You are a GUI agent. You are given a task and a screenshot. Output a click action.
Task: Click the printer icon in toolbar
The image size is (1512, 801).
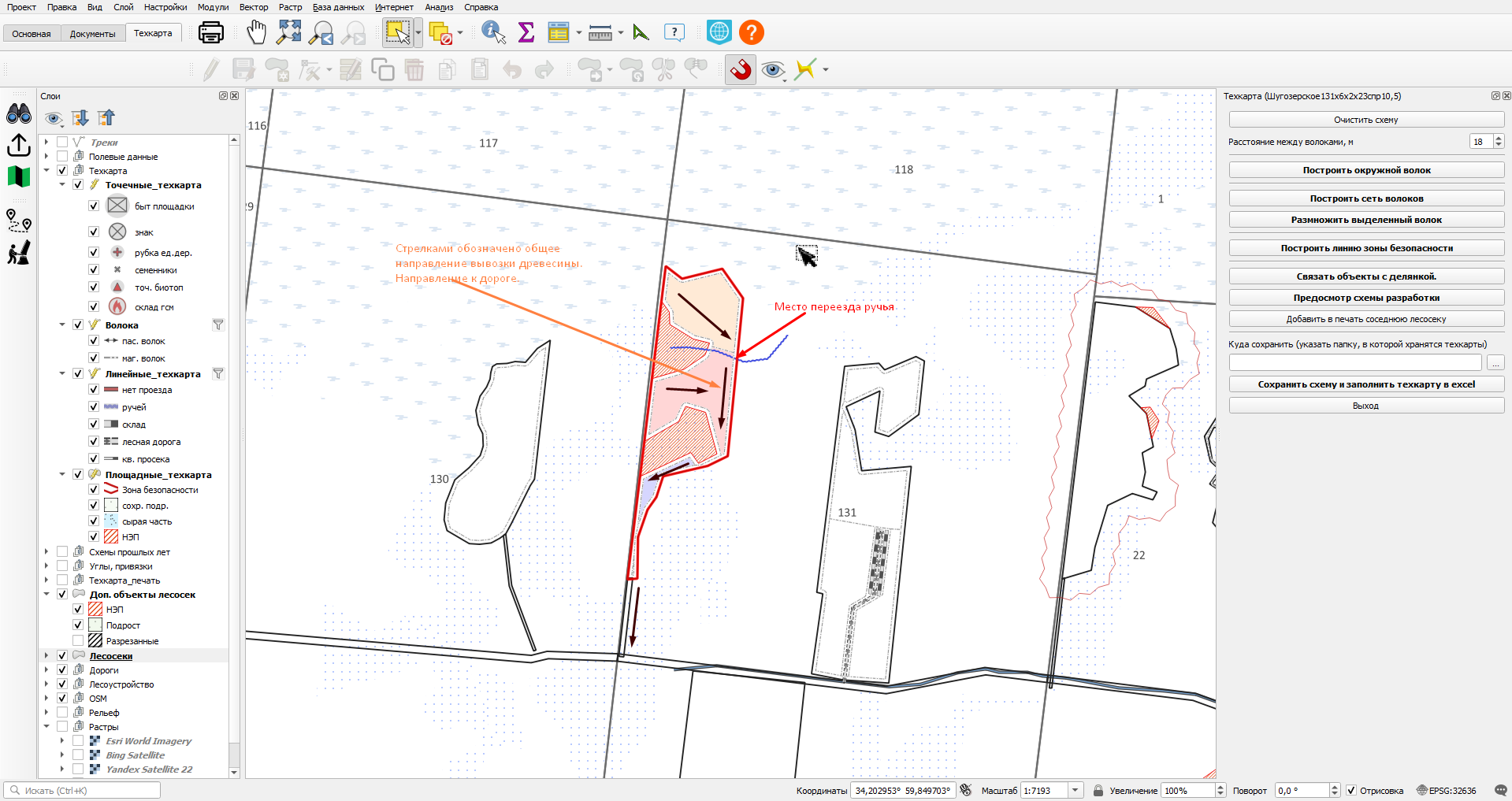211,32
